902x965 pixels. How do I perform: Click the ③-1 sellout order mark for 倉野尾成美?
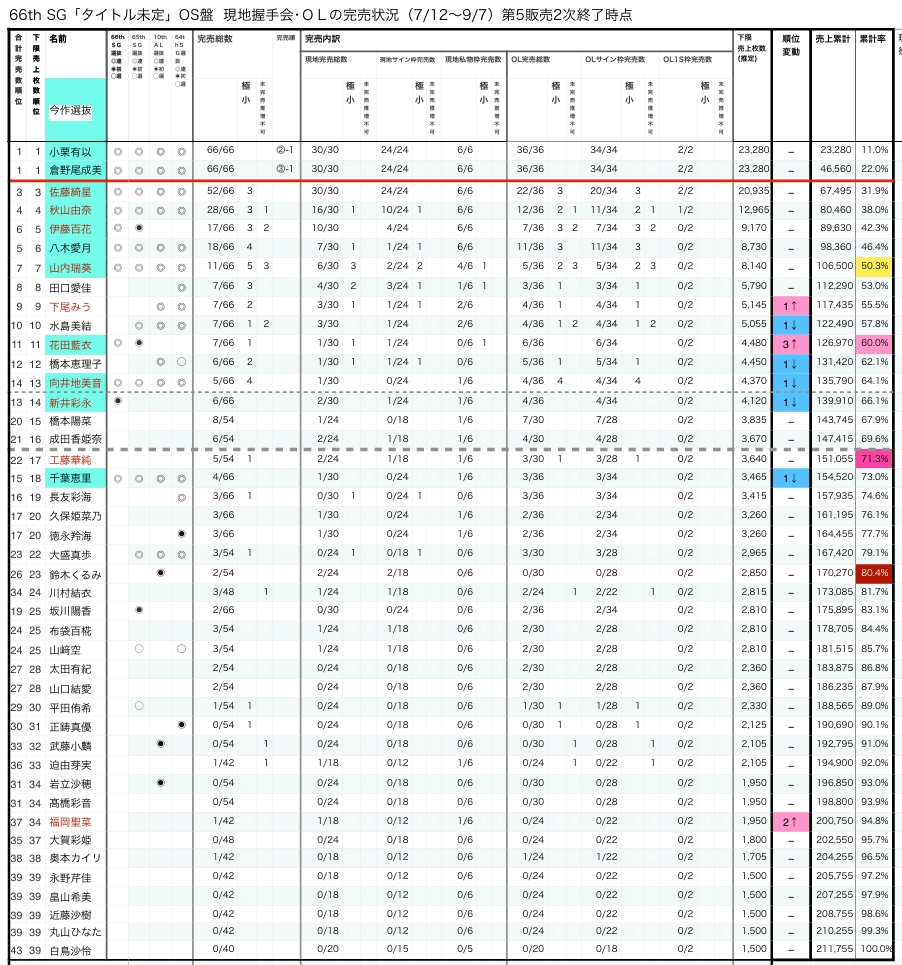pyautogui.click(x=284, y=170)
